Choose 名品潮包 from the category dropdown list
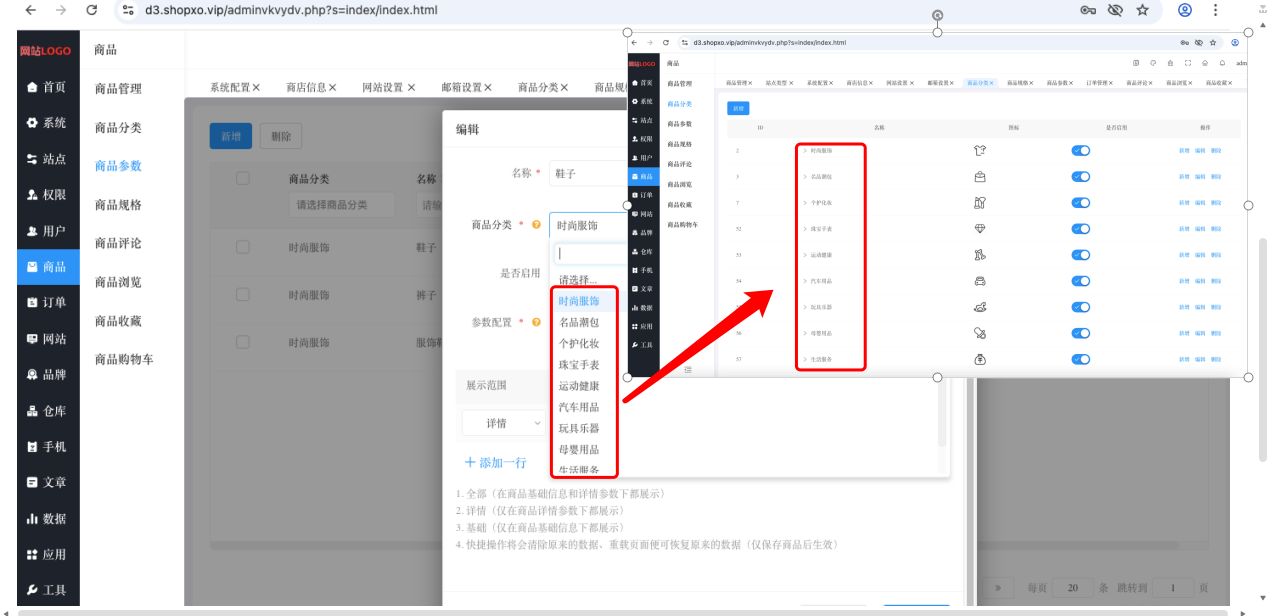 click(x=580, y=322)
